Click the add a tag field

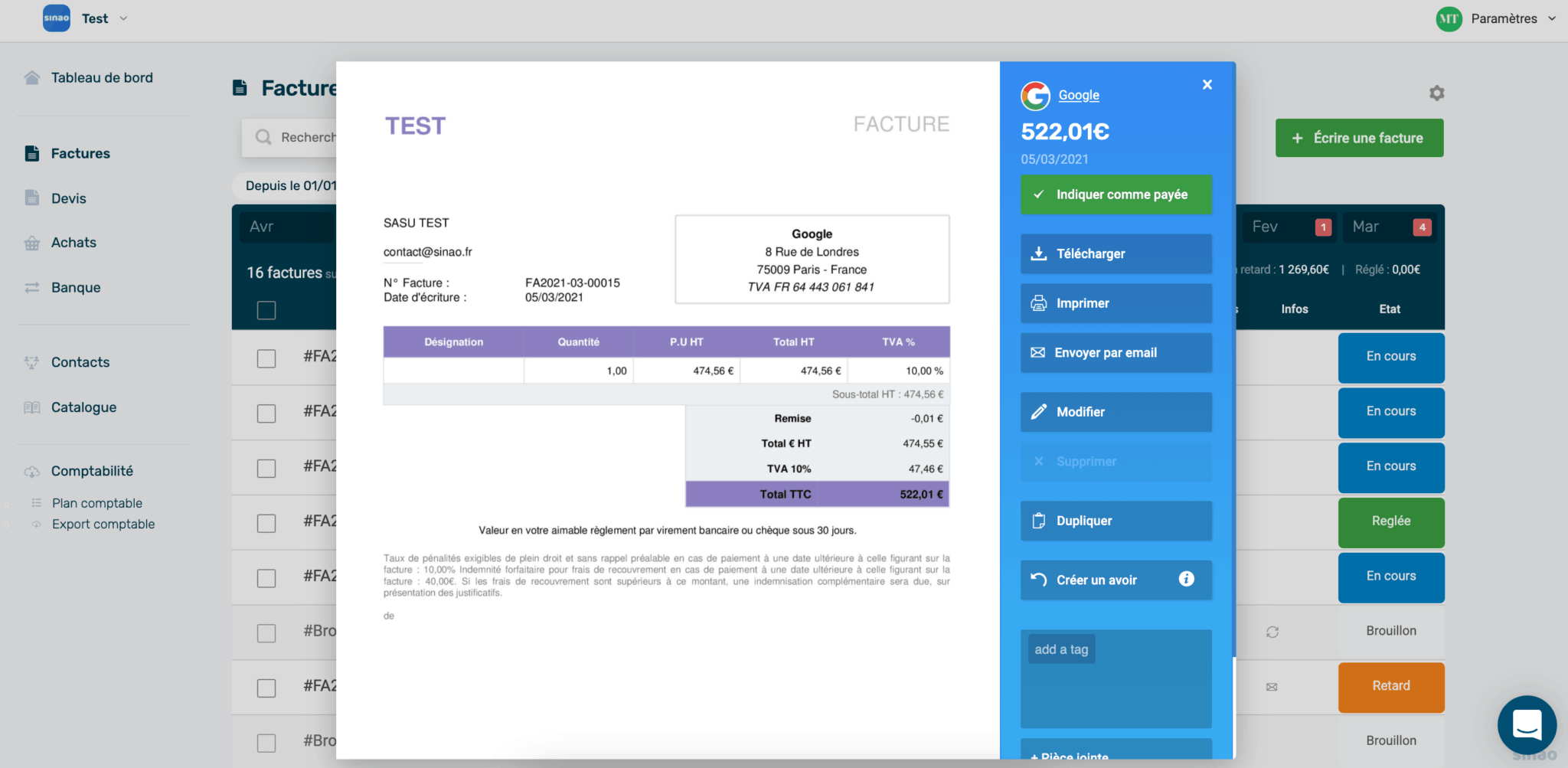pyautogui.click(x=1061, y=649)
